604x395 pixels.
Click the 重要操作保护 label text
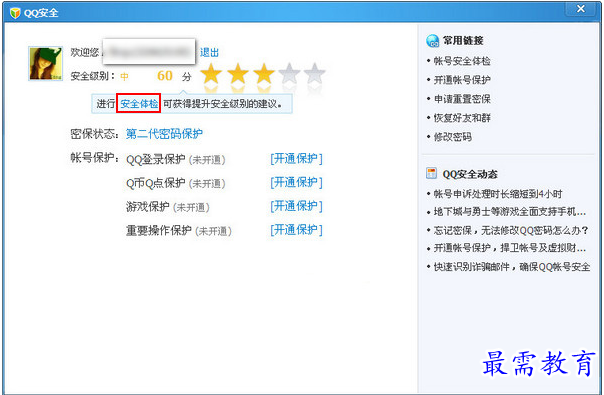[x=159, y=230]
